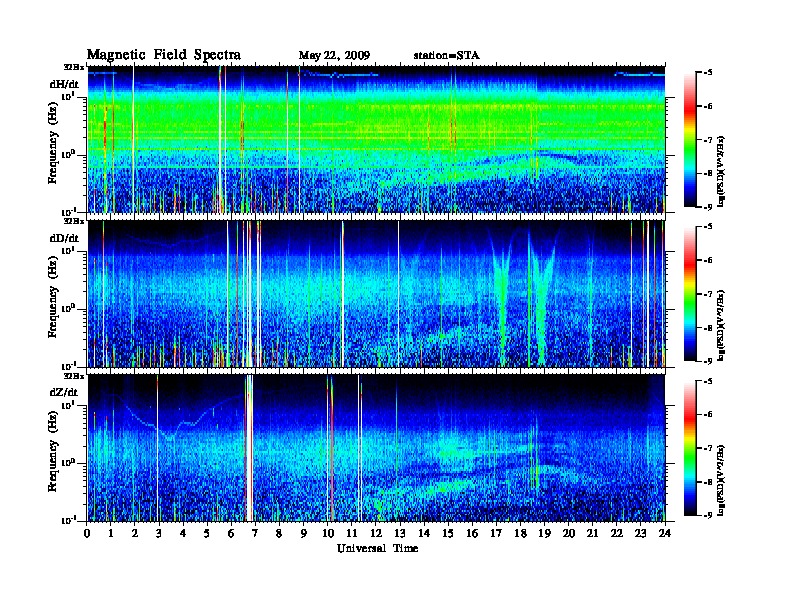Click the log(PSD) units label beside dZ/dt scale
The width and height of the screenshot is (792, 612).
point(721,480)
